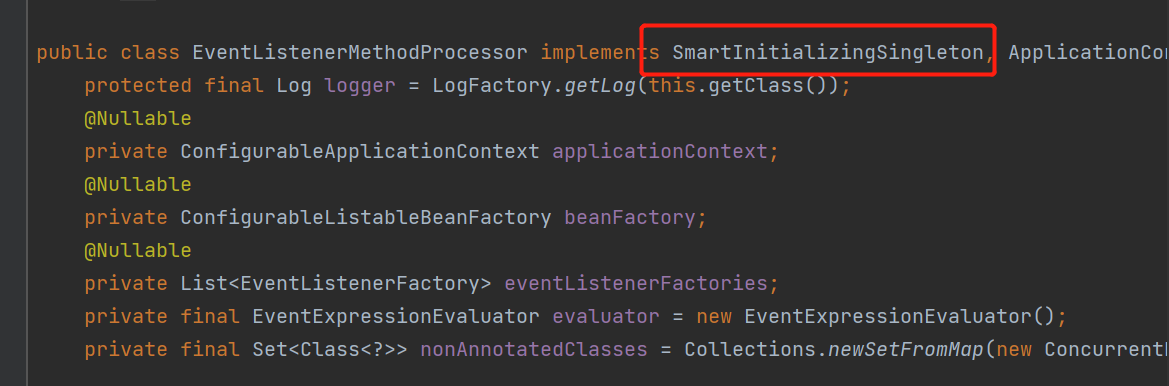The width and height of the screenshot is (1169, 386).
Task: Click the EventListenerMethodProcessor class name
Action: 360,53
